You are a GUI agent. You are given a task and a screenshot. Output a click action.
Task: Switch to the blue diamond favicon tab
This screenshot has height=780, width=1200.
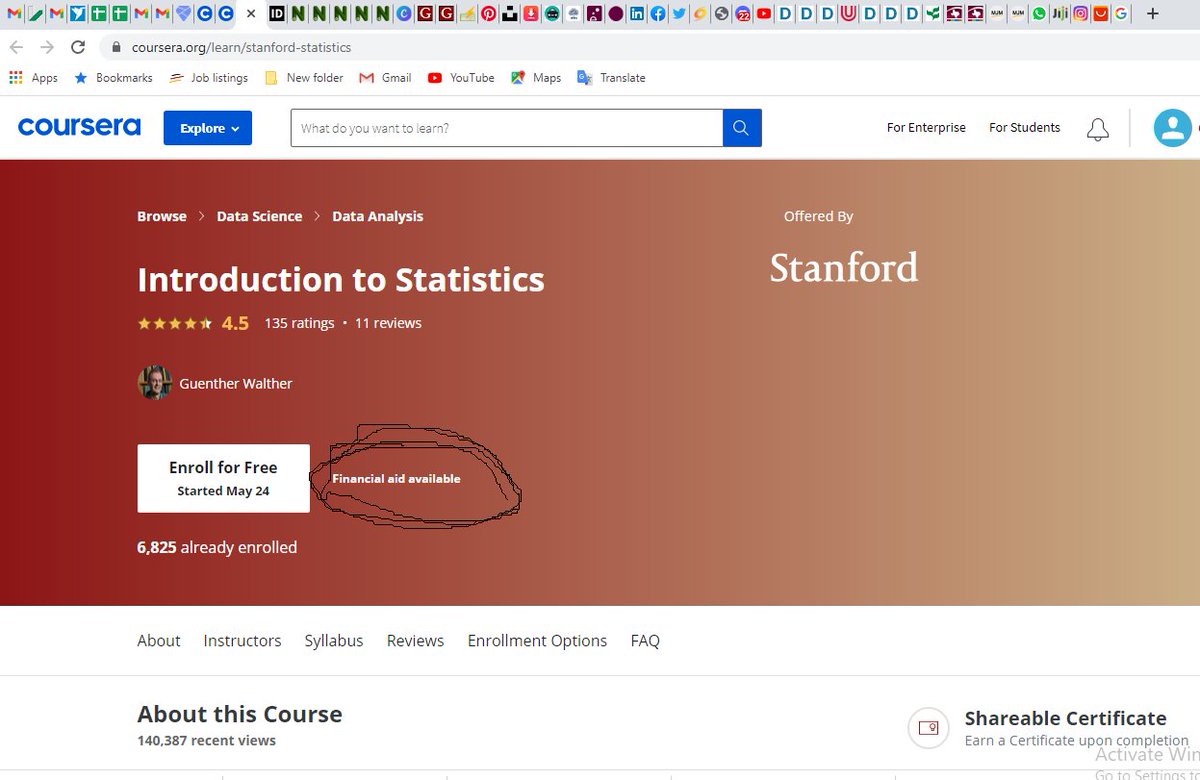pos(183,14)
